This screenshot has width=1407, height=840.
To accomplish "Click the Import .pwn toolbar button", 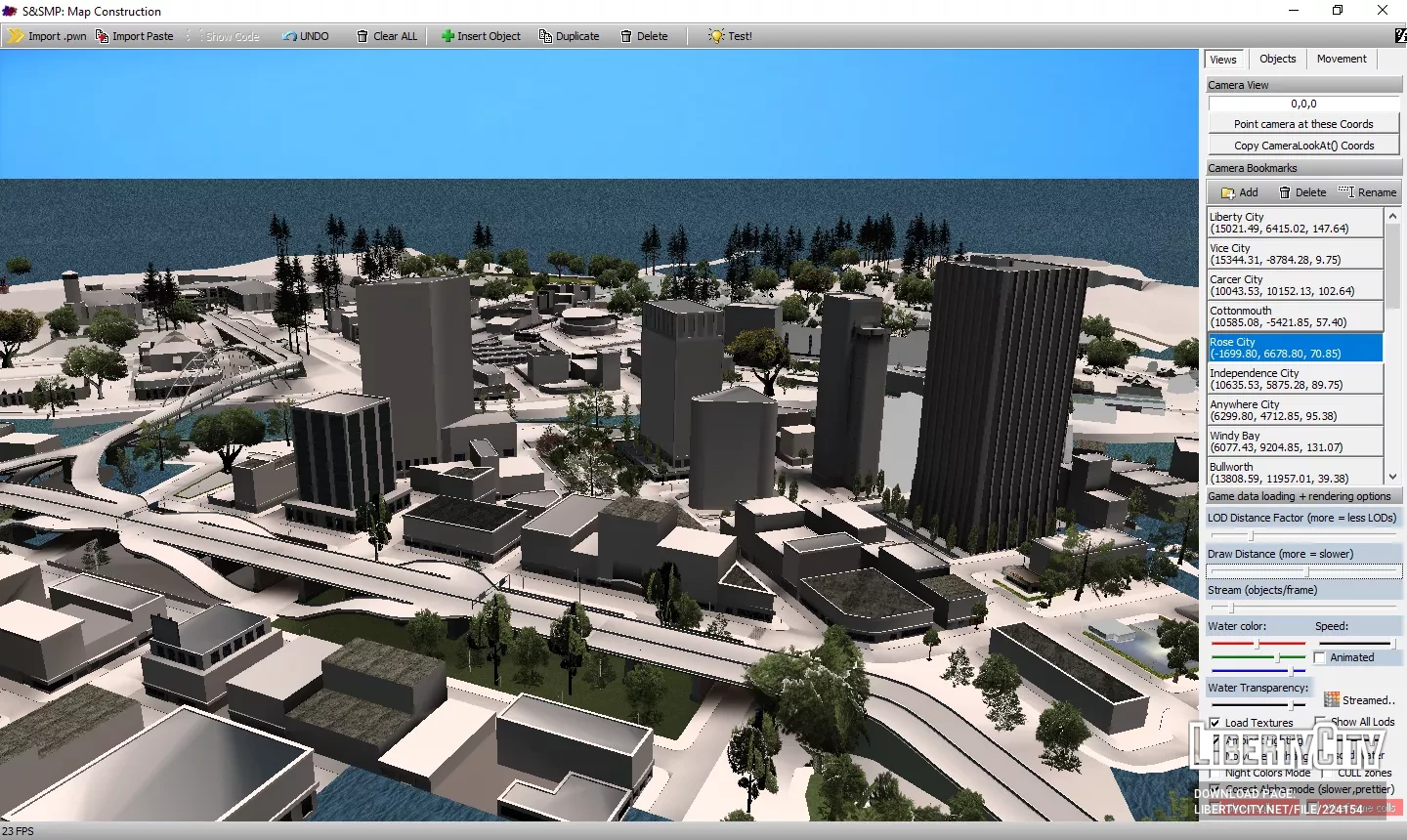I will pyautogui.click(x=47, y=36).
